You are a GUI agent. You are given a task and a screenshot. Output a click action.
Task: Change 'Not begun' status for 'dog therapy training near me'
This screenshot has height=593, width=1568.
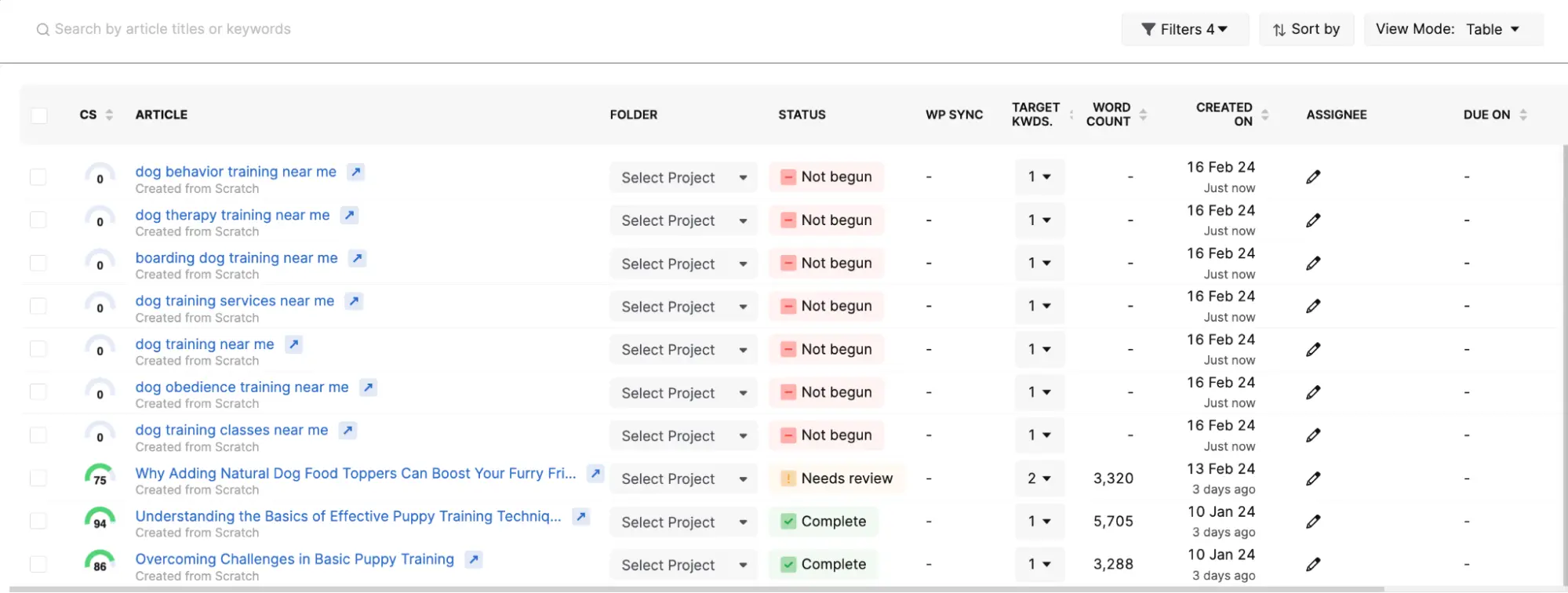pos(827,220)
